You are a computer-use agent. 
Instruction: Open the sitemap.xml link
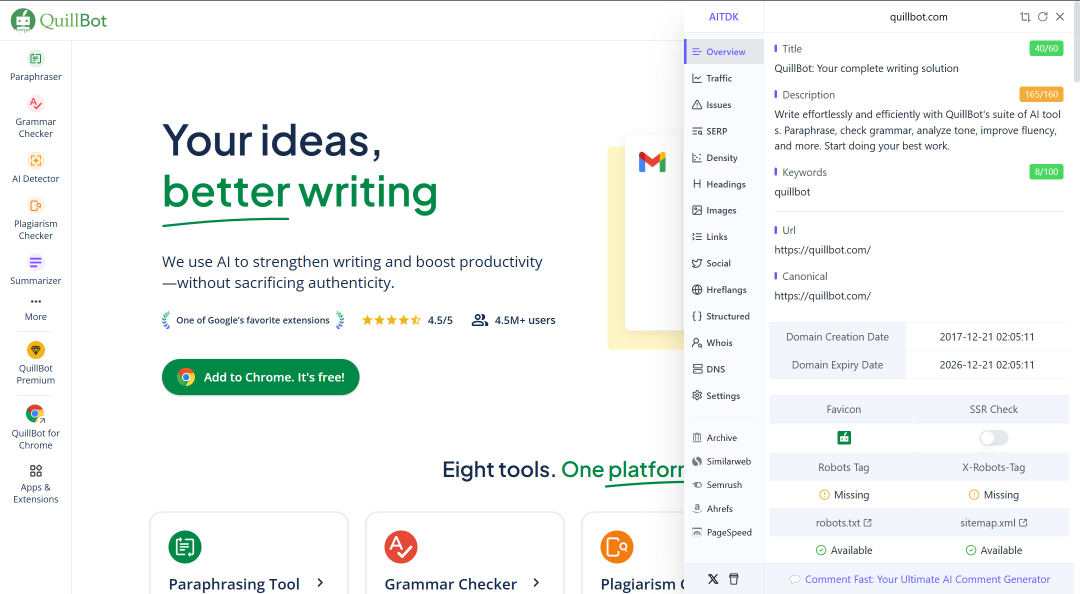(993, 523)
